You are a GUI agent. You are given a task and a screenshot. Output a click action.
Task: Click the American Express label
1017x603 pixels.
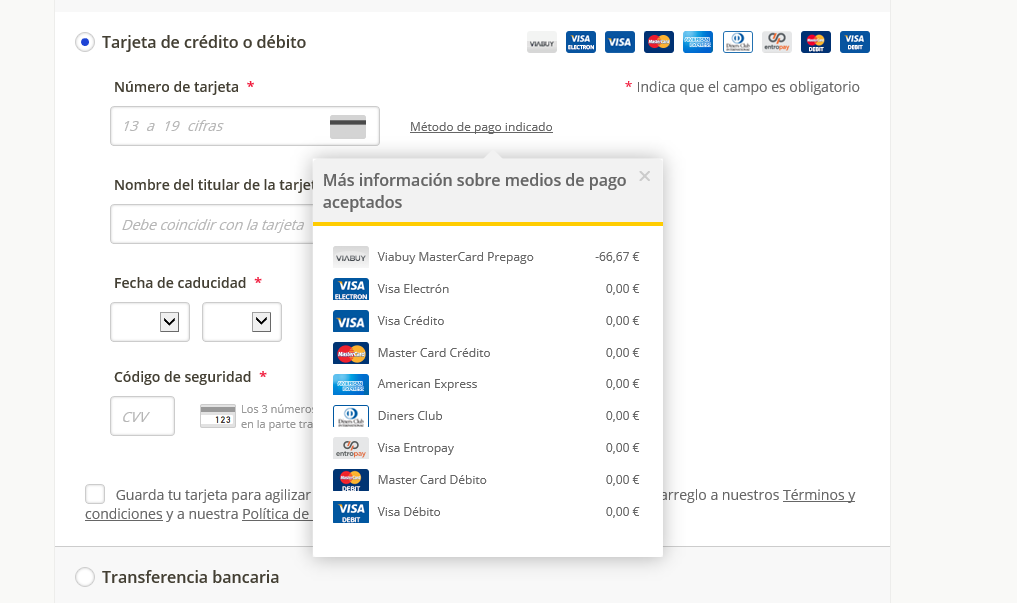pos(427,384)
